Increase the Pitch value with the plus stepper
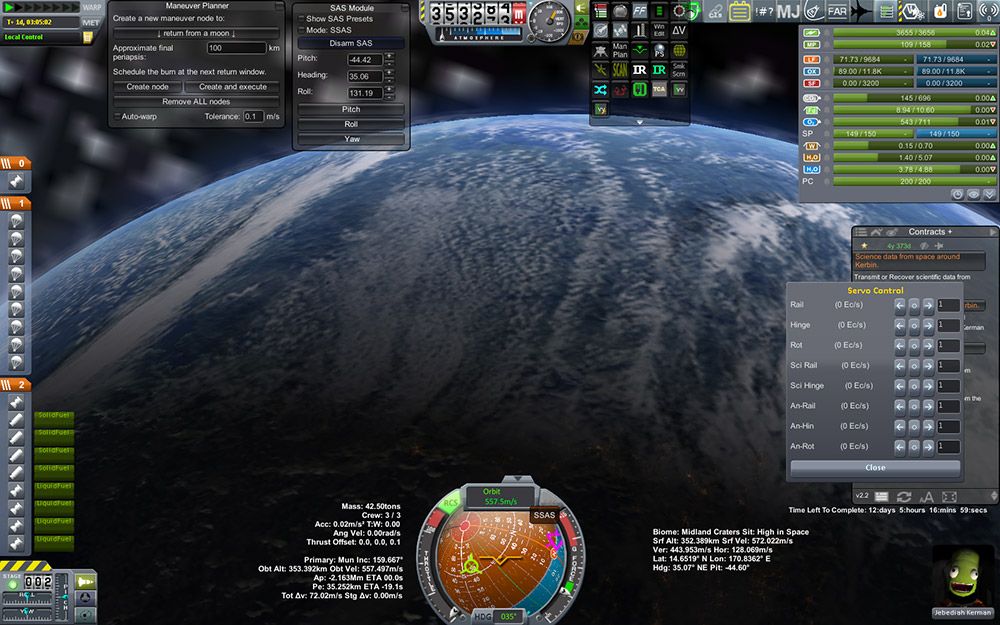This screenshot has width=1000, height=625. coord(389,56)
